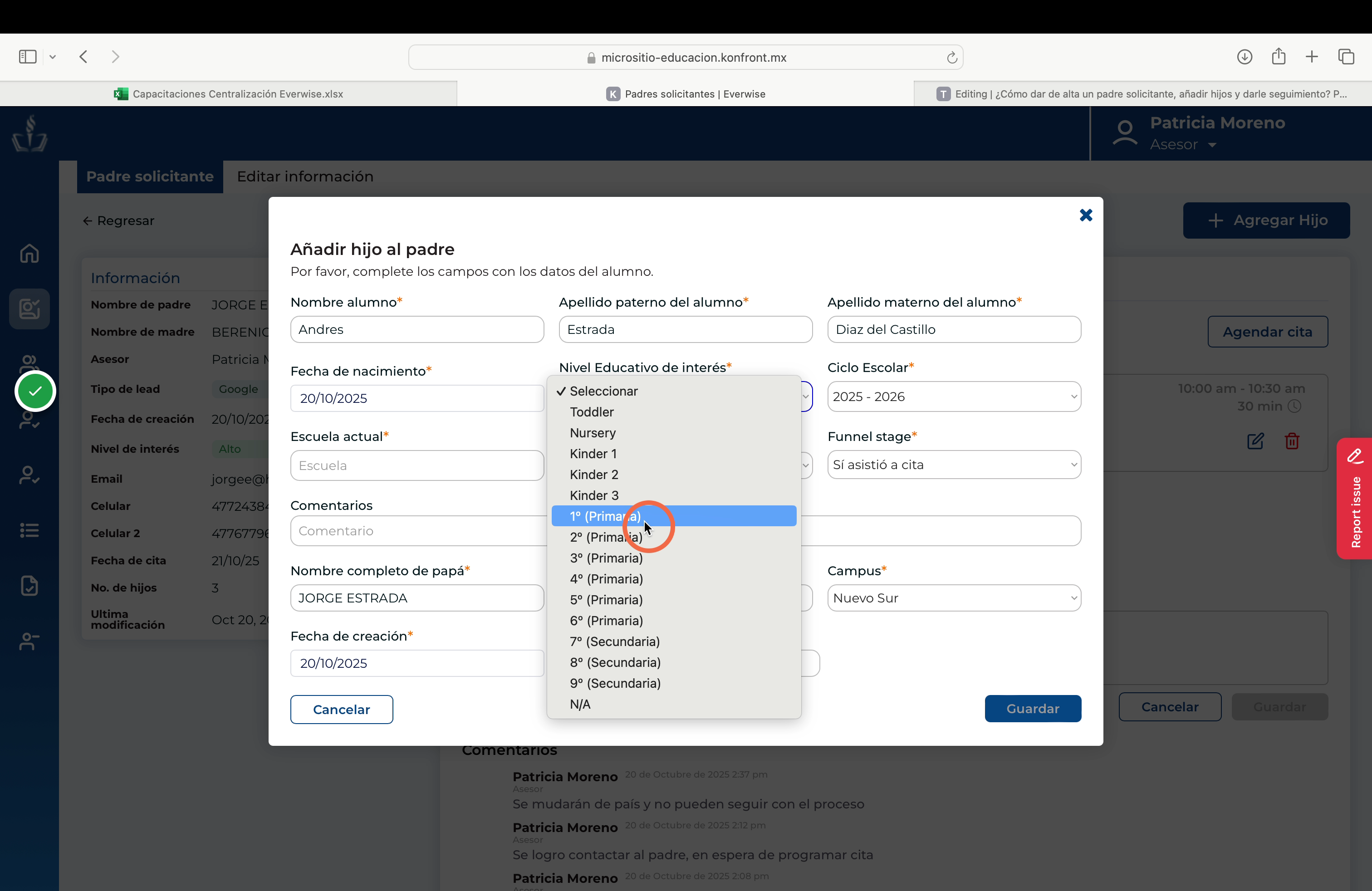Click the Safari address bar
1372x891 pixels.
686,57
